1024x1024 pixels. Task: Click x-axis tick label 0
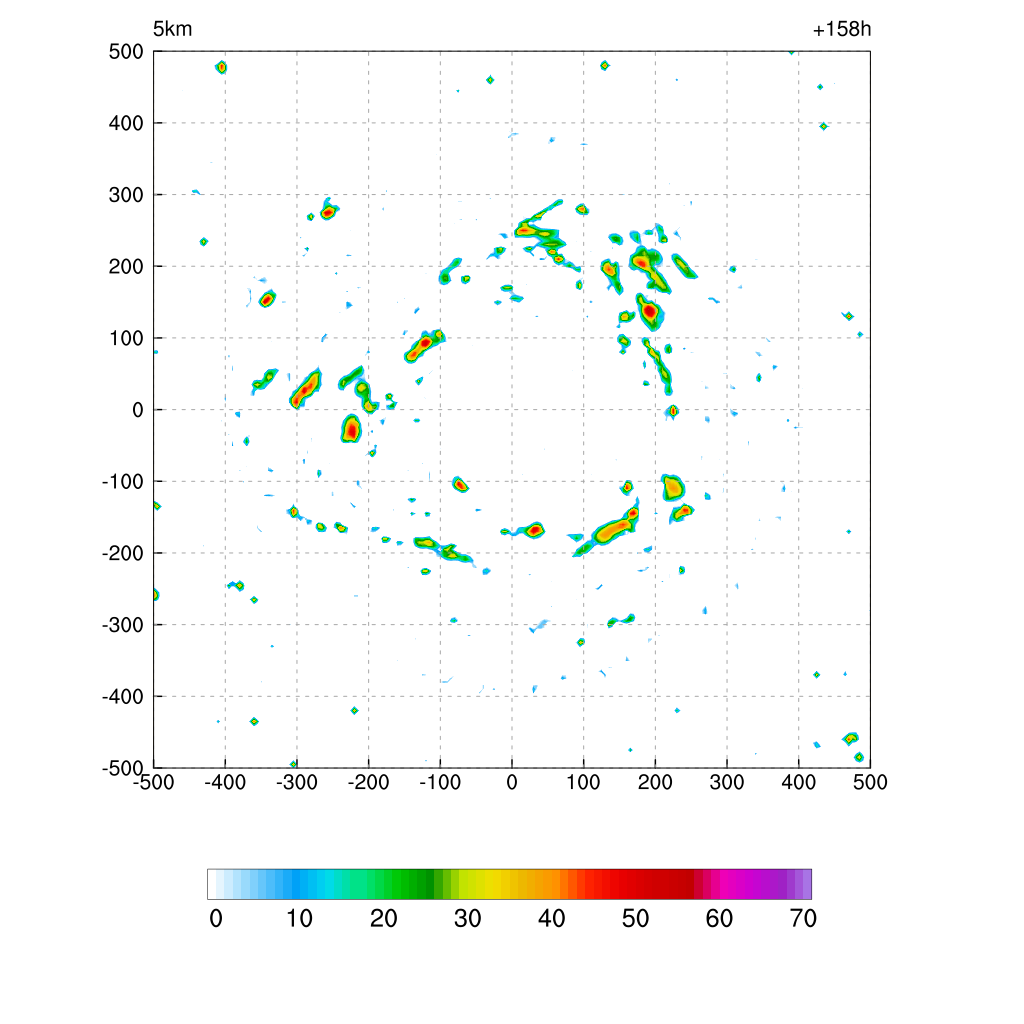point(512,782)
